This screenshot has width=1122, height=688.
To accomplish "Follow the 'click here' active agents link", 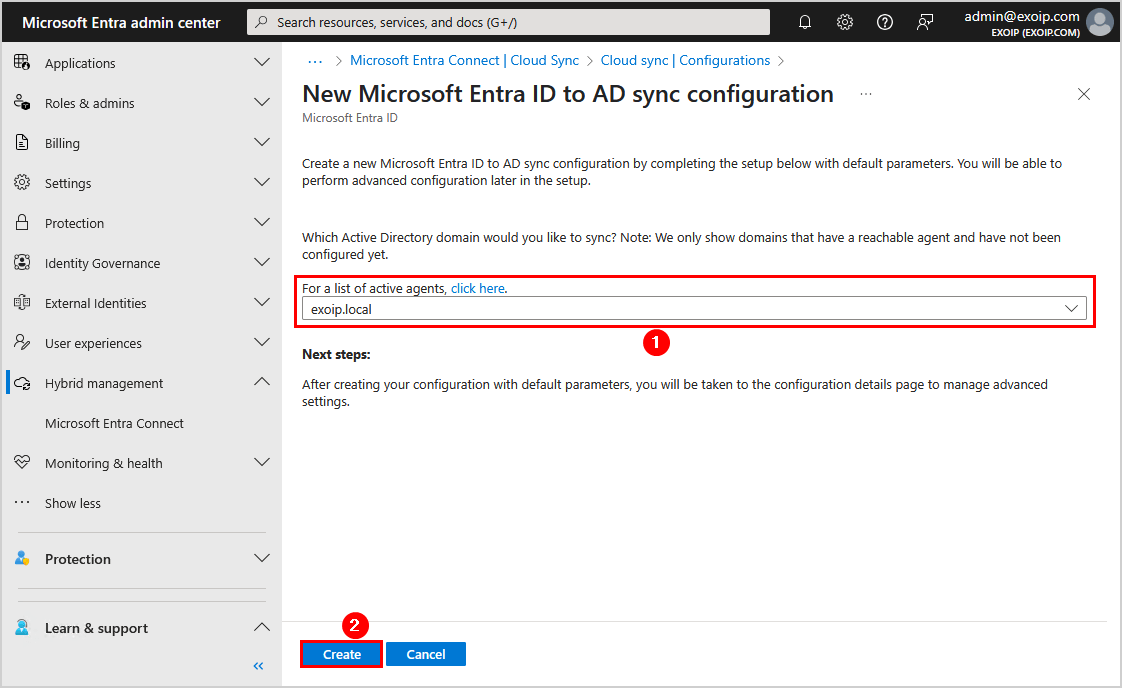I will click(x=477, y=288).
